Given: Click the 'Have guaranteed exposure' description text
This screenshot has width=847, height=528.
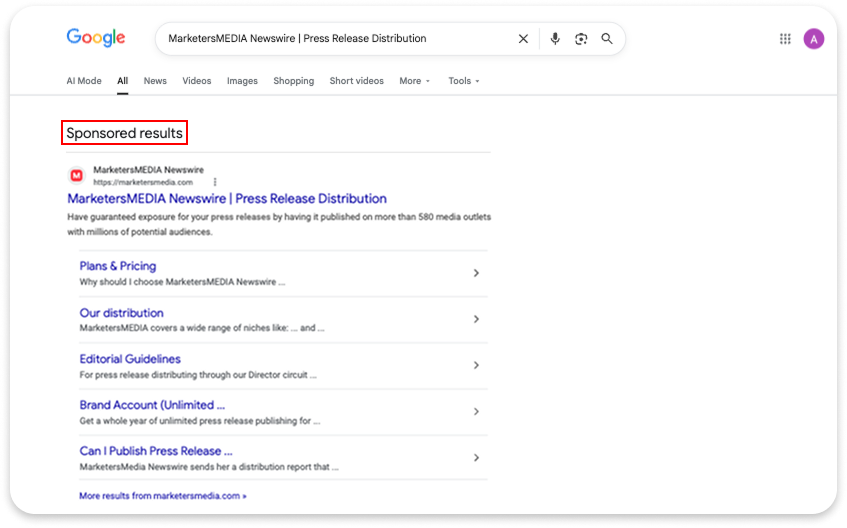Looking at the screenshot, I should [x=279, y=224].
